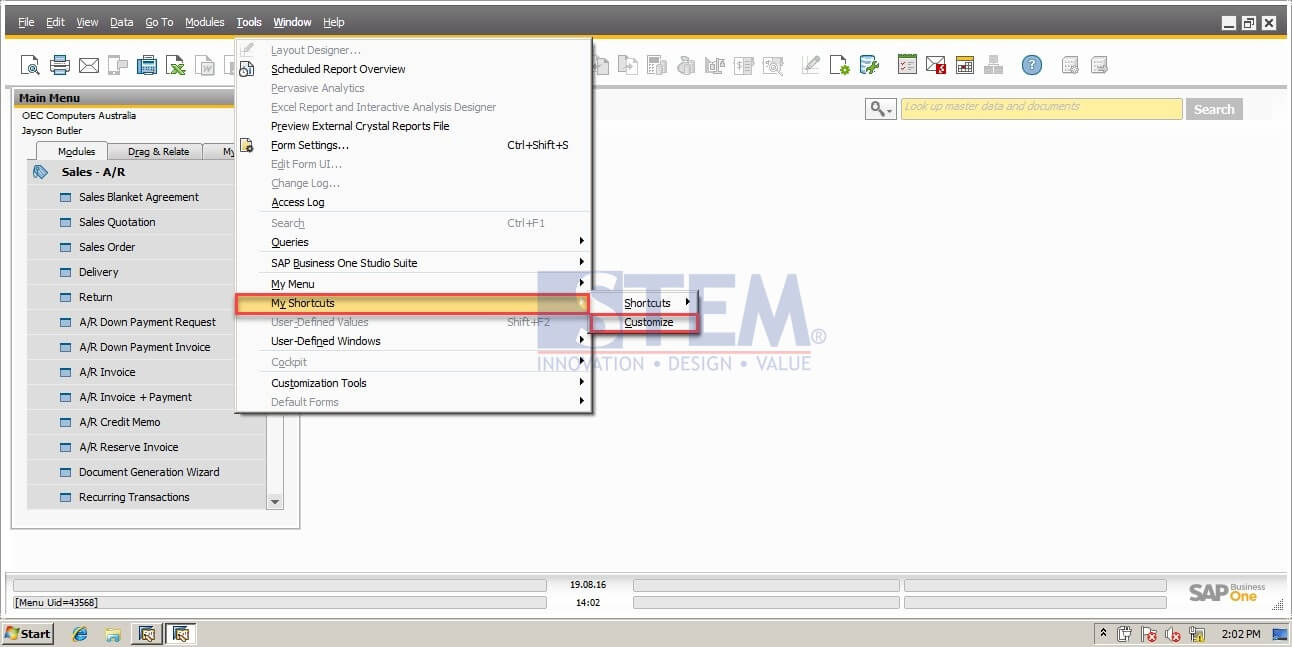This screenshot has width=1292, height=647.
Task: Click the Workflow hierarchy toolbar icon
Action: pos(993,65)
